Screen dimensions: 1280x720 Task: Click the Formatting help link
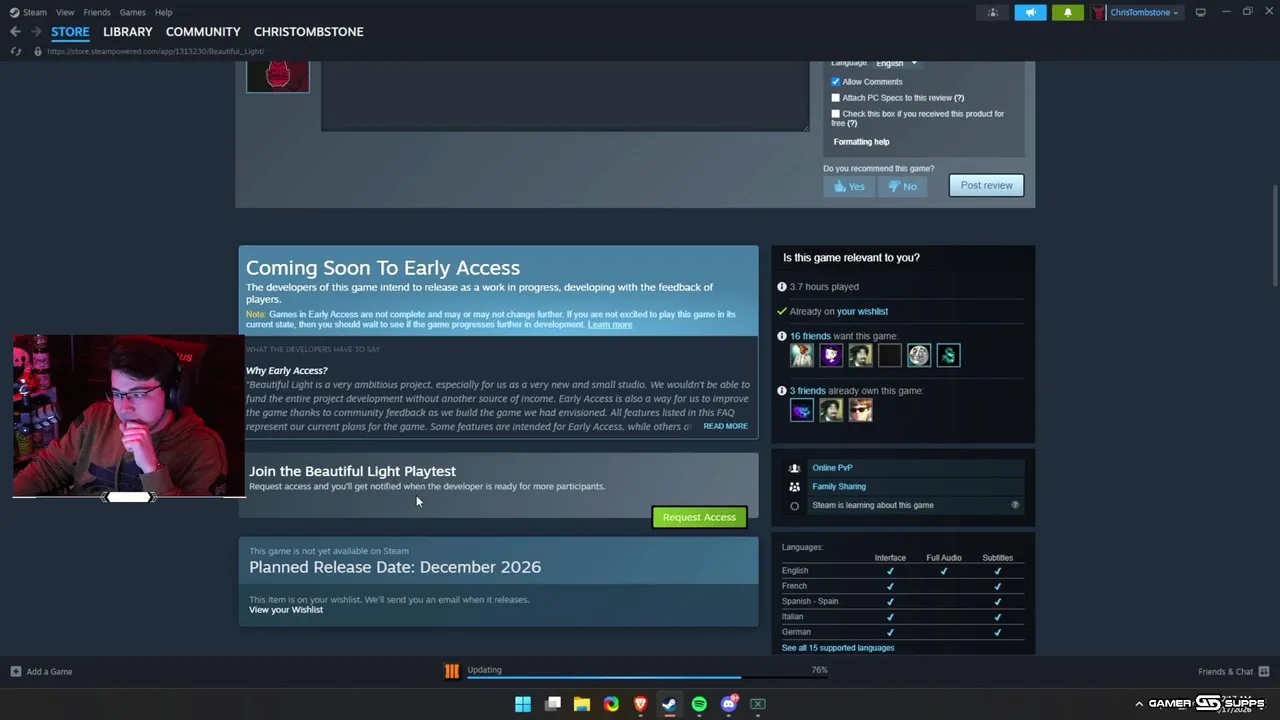click(x=862, y=142)
